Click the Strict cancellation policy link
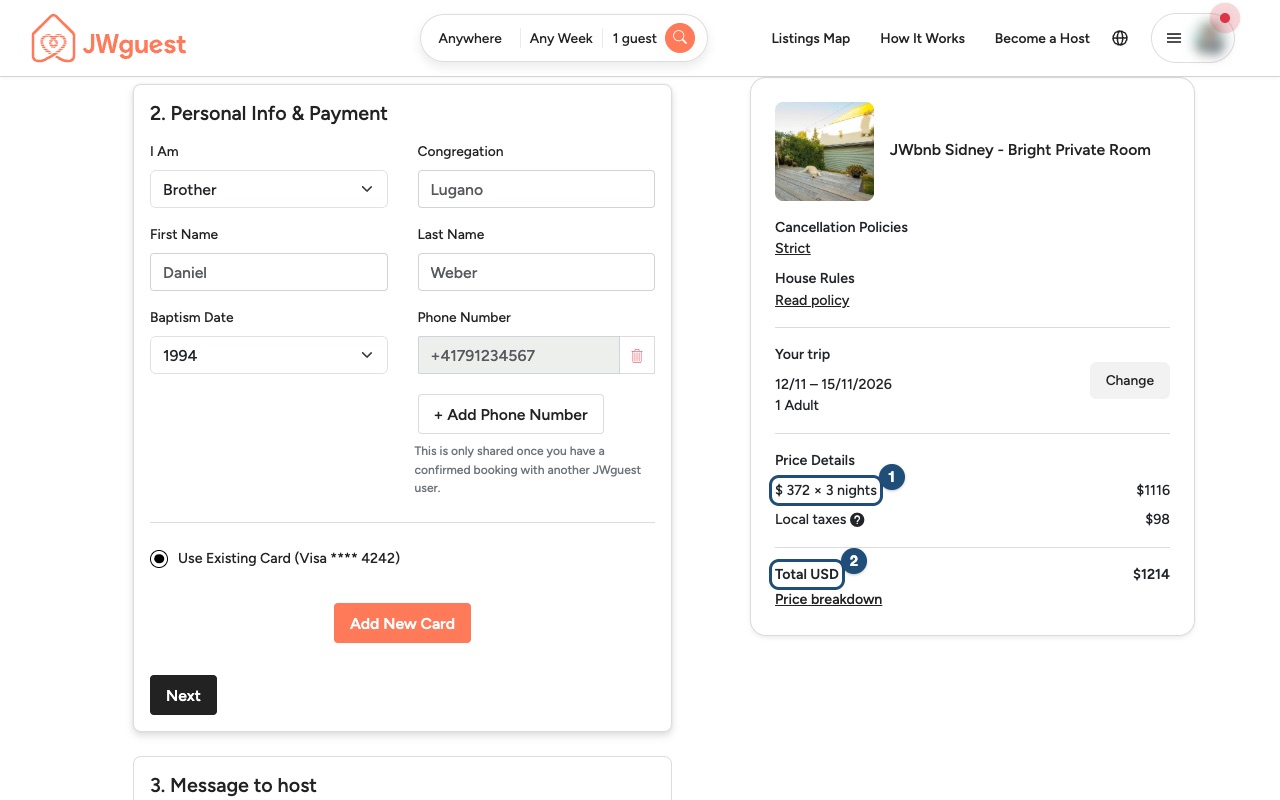The image size is (1280, 800). tap(793, 248)
